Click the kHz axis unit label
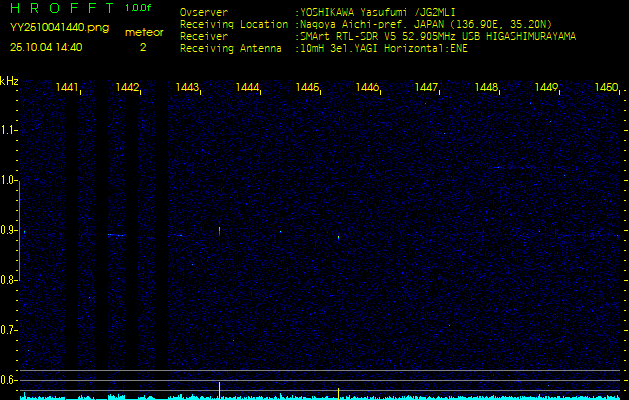Image resolution: width=629 pixels, height=400 pixels. (9, 81)
